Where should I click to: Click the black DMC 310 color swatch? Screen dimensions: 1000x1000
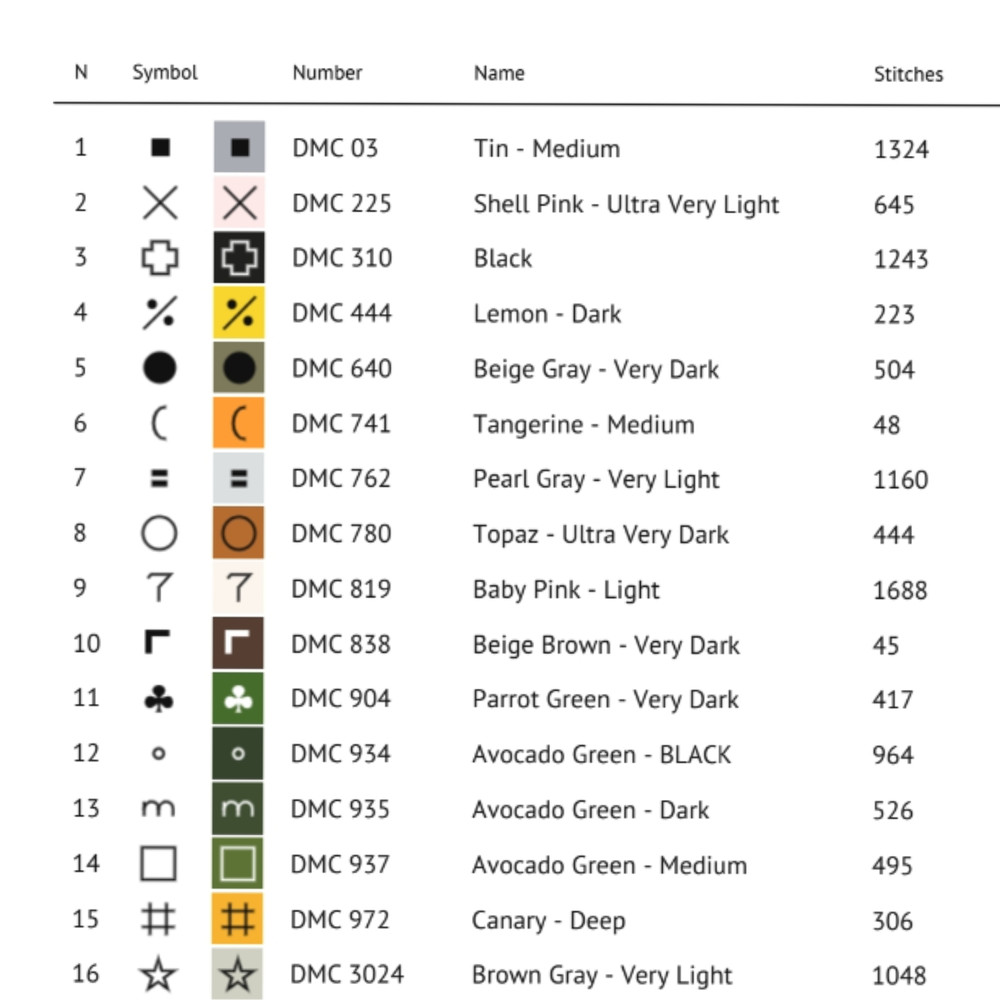[239, 259]
